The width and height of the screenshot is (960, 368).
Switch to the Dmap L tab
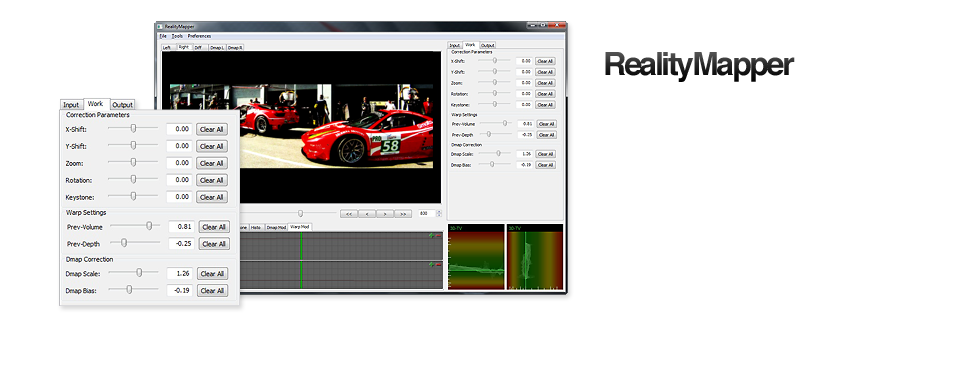(217, 47)
